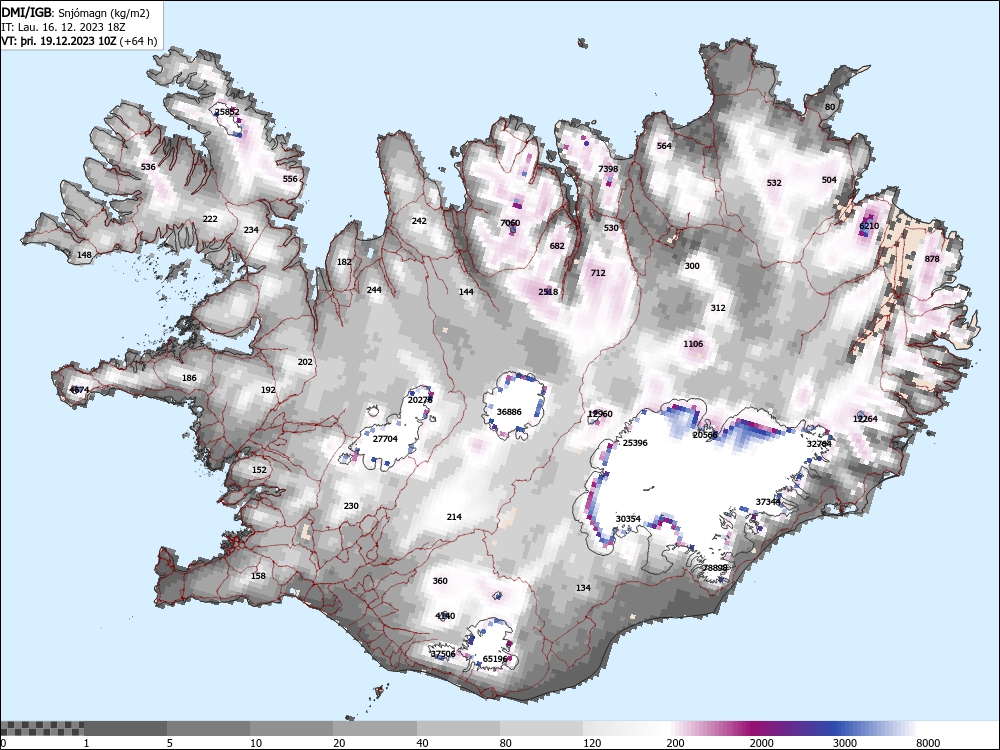
Task: Click the 65196 value label
Action: (x=495, y=659)
